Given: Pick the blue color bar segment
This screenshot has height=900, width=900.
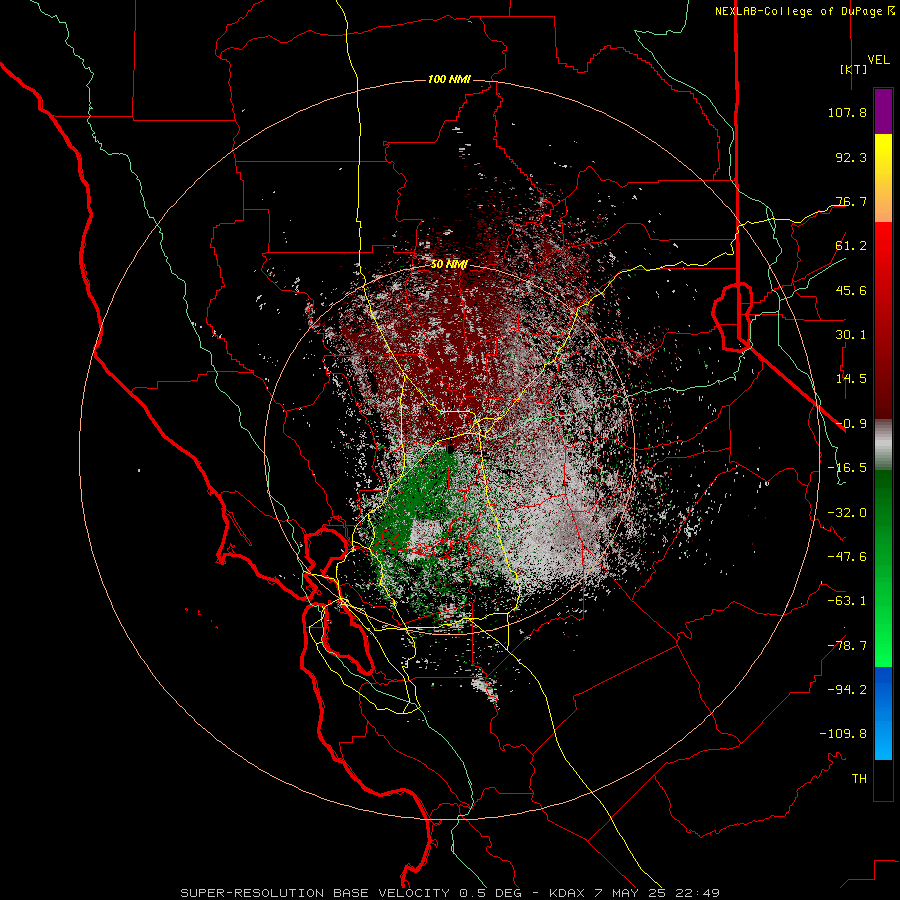Looking at the screenshot, I should (883, 713).
